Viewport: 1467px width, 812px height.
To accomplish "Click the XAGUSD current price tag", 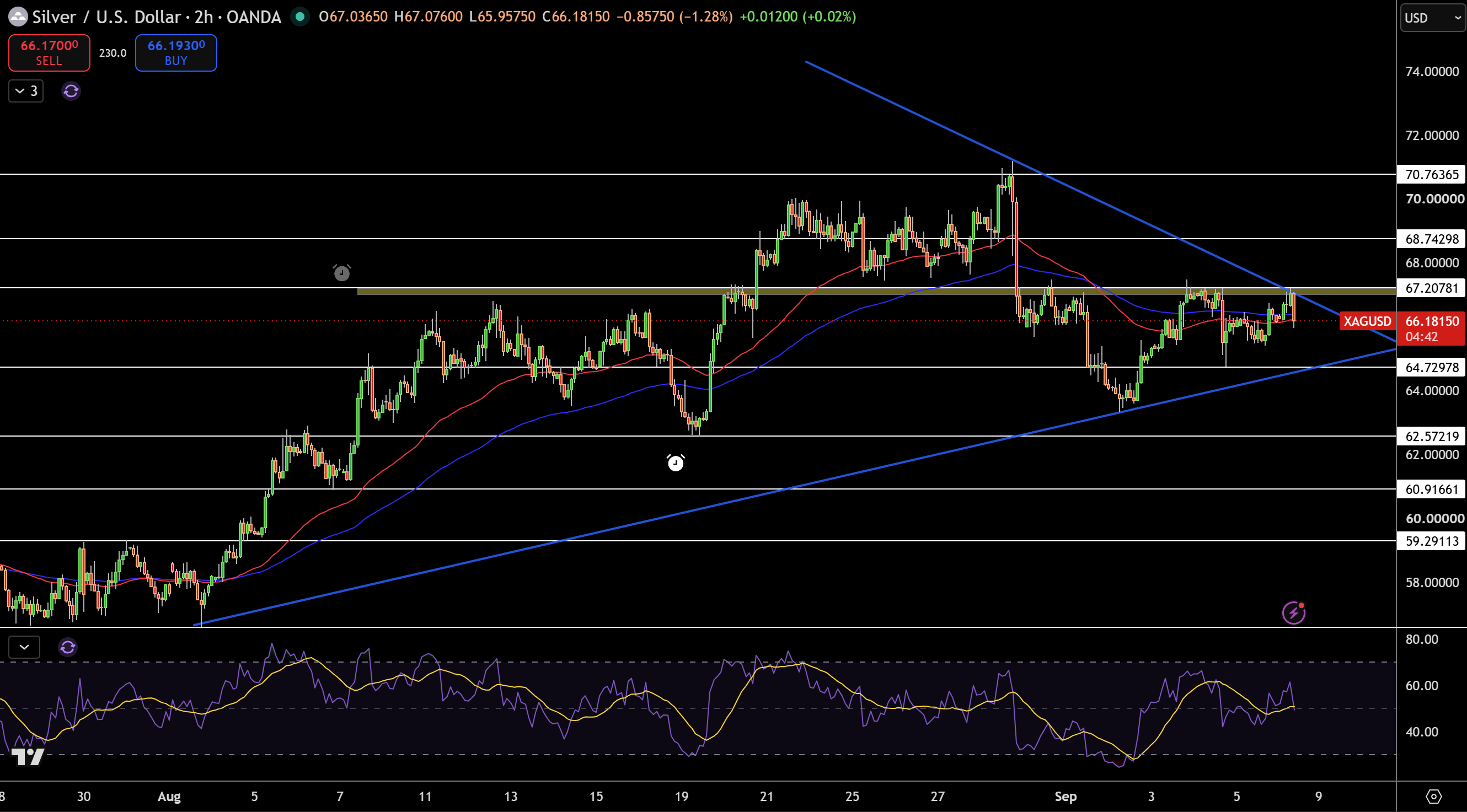I will (x=1367, y=321).
